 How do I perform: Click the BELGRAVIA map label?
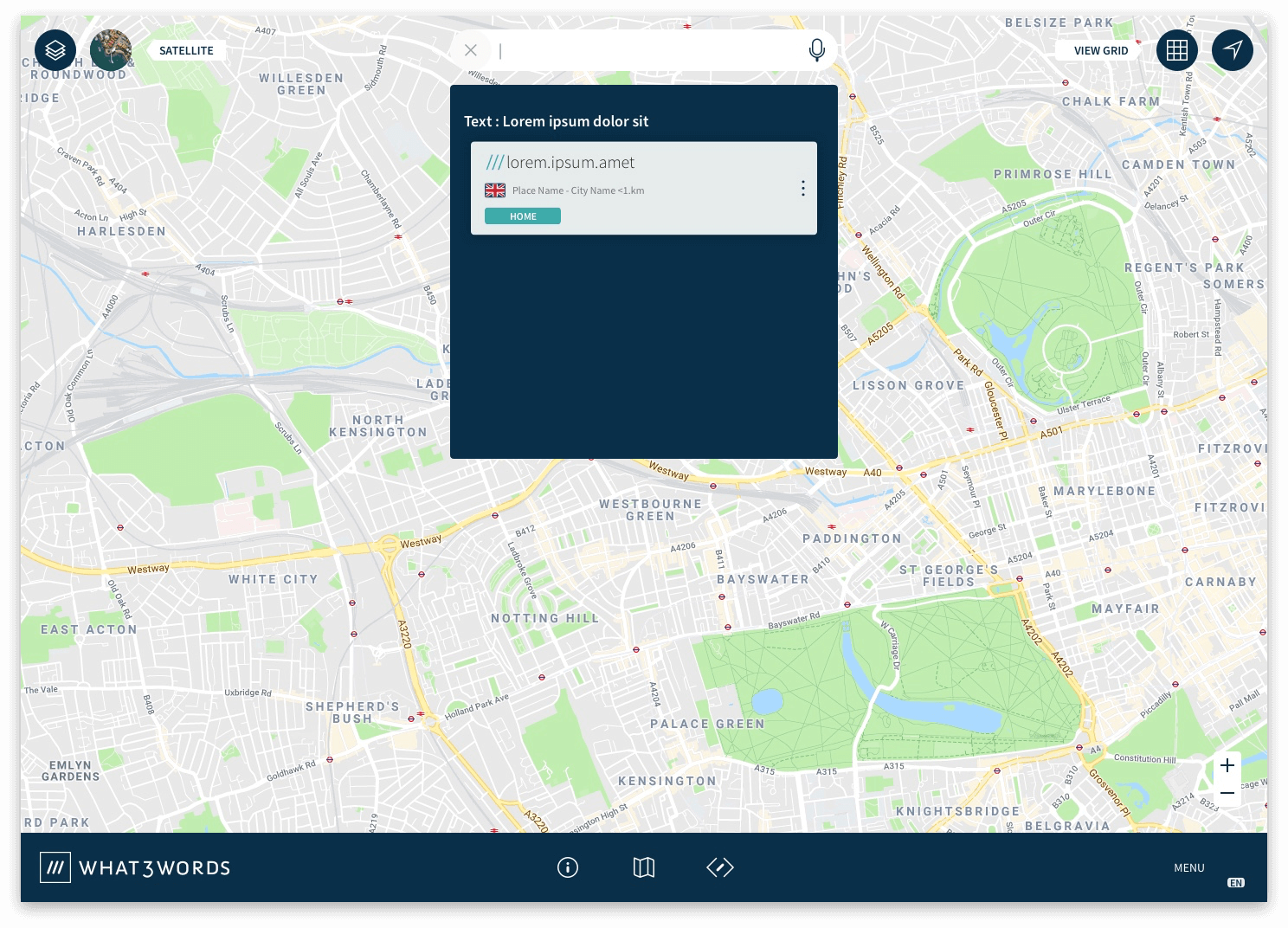[1067, 826]
